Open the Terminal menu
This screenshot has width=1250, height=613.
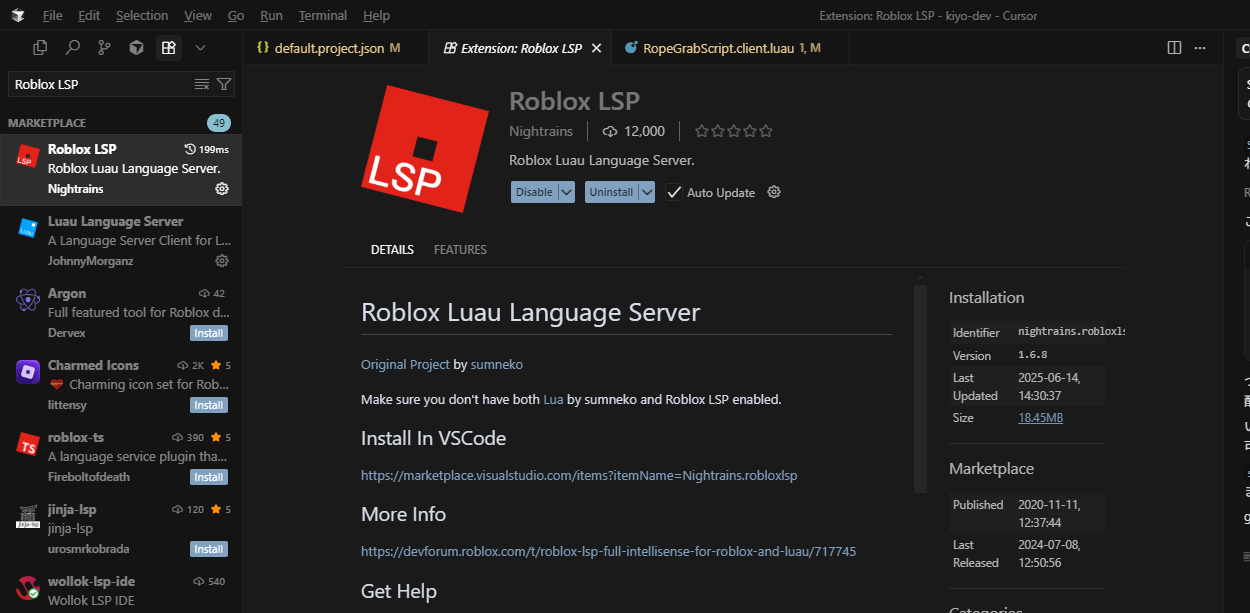[322, 15]
